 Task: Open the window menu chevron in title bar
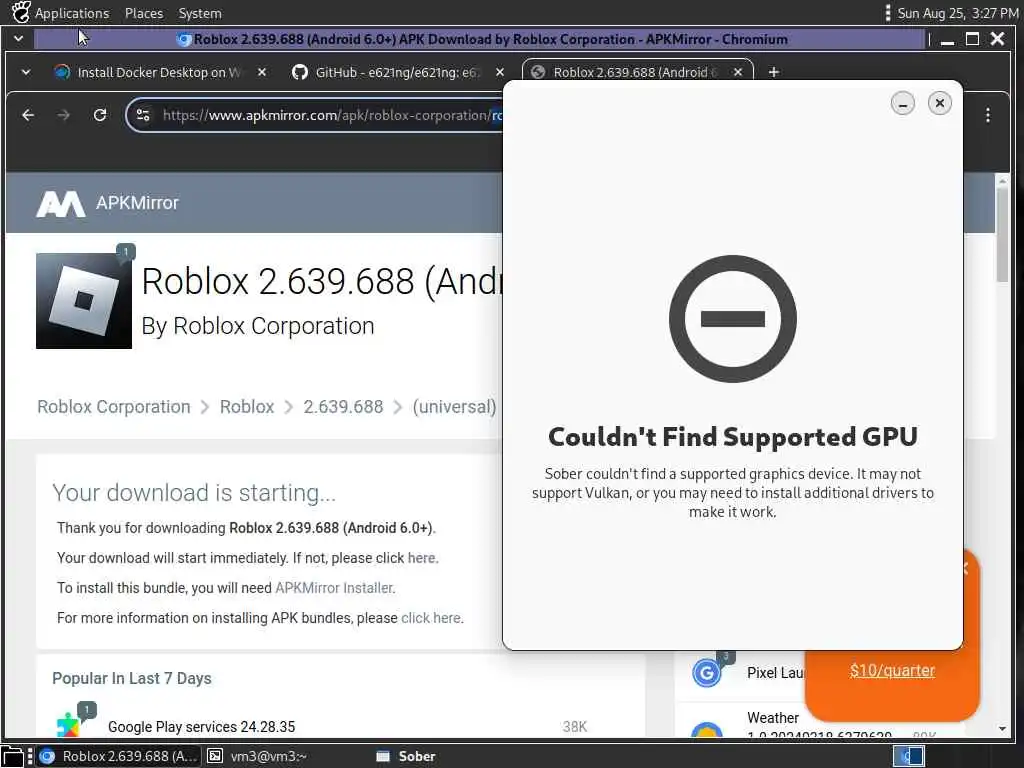pos(18,39)
